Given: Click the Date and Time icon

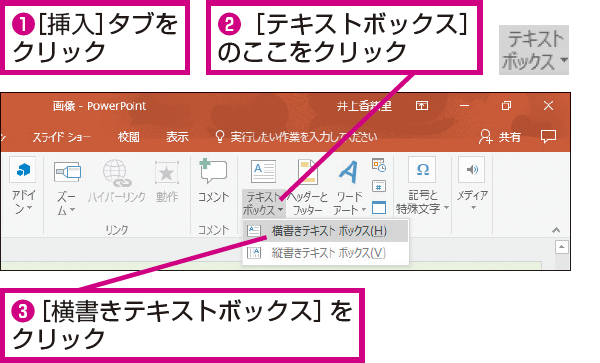Looking at the screenshot, I should click(x=379, y=165).
